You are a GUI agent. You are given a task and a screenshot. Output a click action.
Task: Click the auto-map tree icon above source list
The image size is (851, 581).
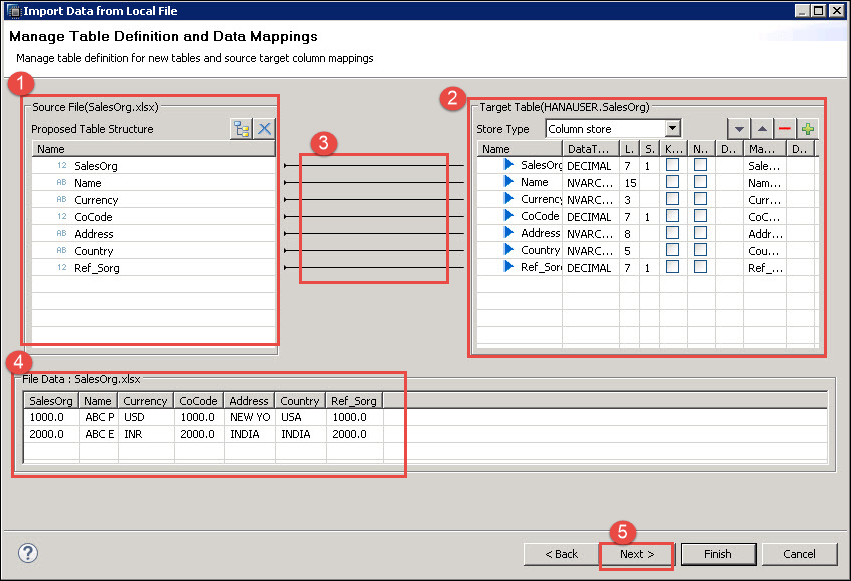241,128
